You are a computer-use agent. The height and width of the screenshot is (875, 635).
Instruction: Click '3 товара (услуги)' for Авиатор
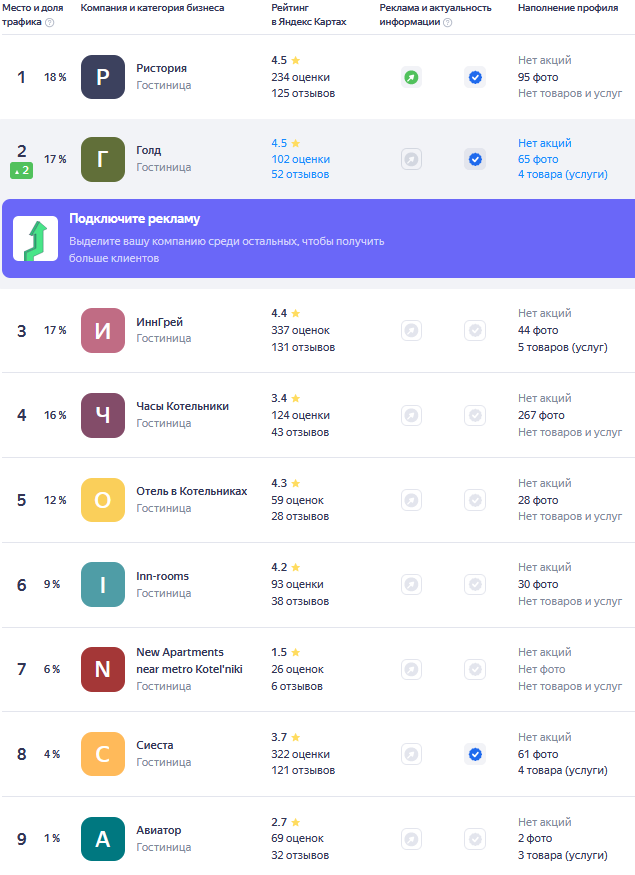562,855
